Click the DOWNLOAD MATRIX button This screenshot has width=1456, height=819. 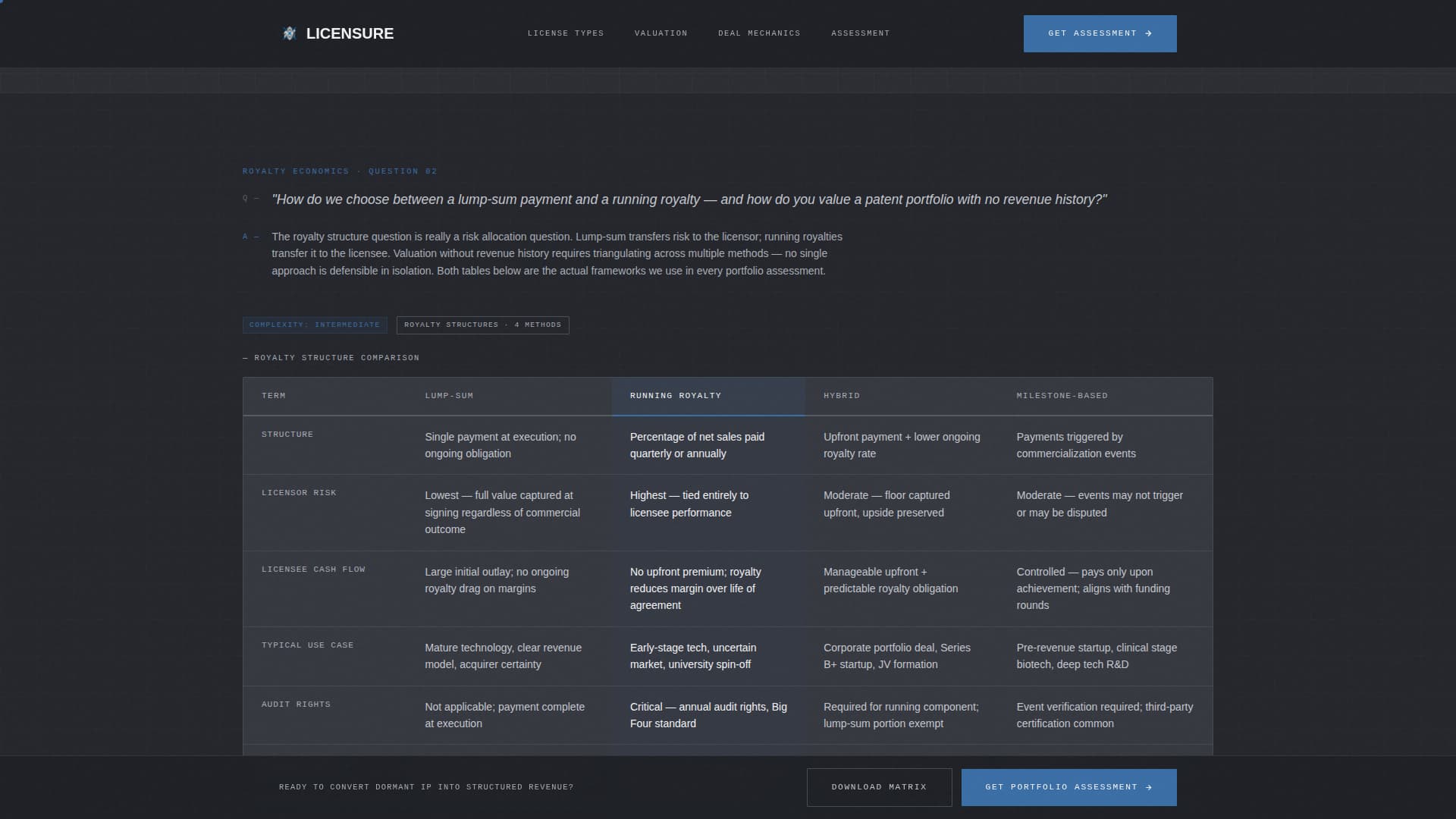(879, 787)
